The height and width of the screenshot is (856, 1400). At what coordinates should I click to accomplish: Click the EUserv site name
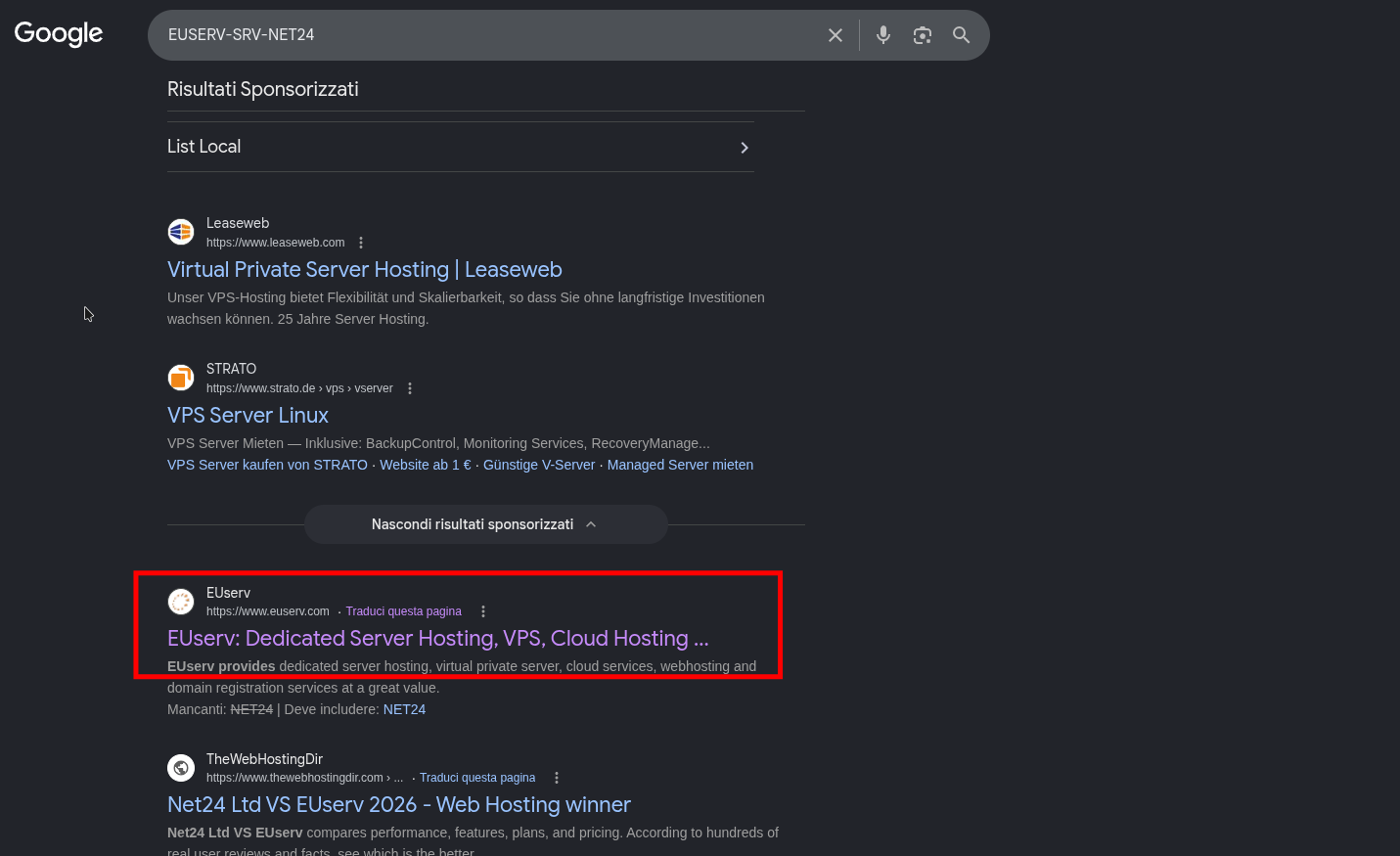tap(228, 593)
